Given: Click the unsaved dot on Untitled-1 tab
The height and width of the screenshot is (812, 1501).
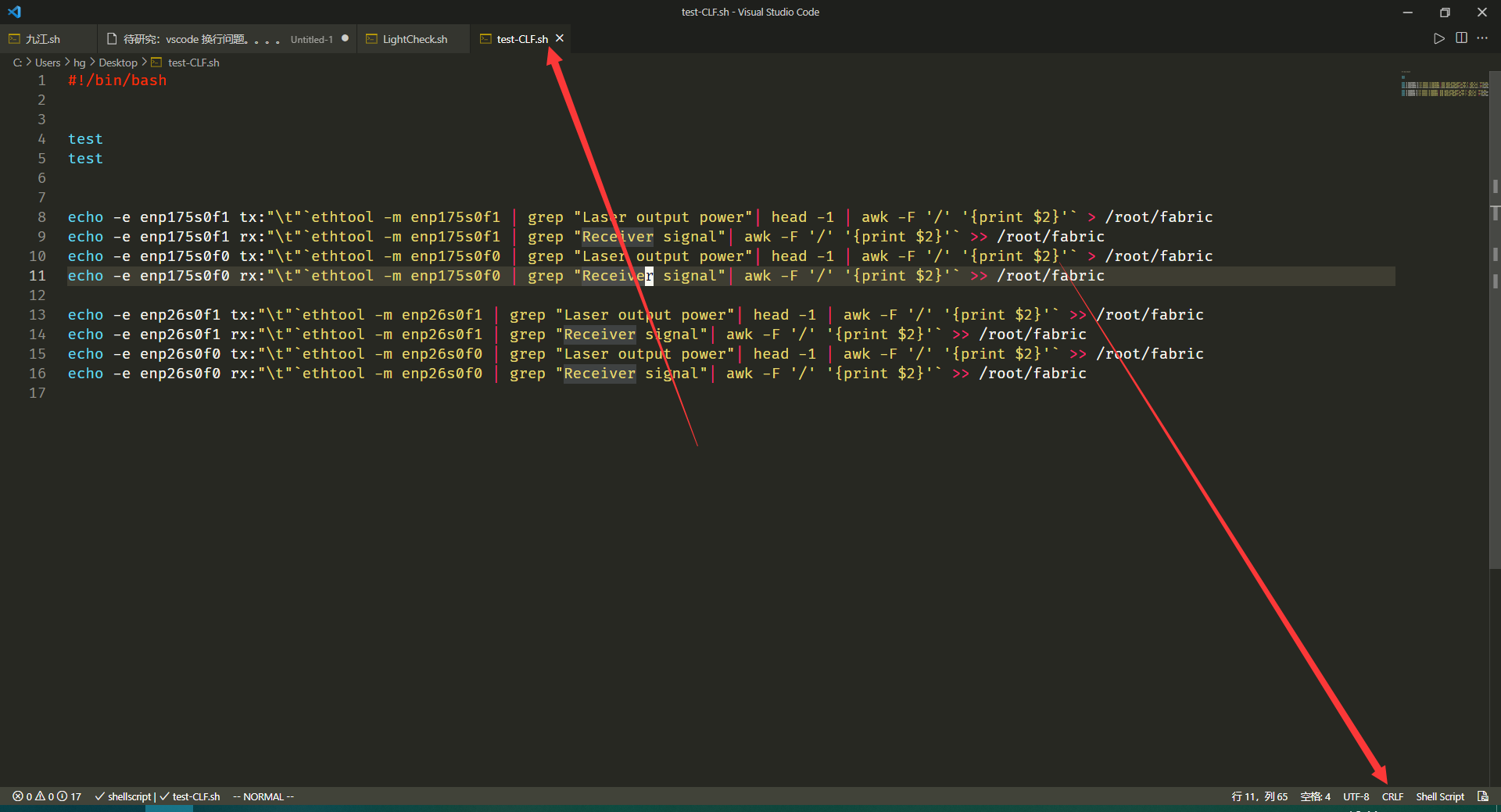Looking at the screenshot, I should (345, 38).
